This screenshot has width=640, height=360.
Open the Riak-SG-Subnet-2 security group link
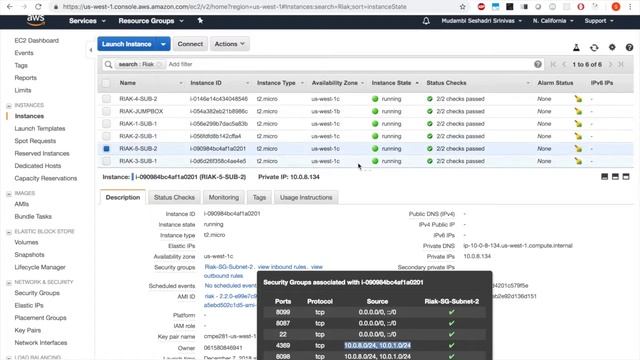(x=229, y=267)
